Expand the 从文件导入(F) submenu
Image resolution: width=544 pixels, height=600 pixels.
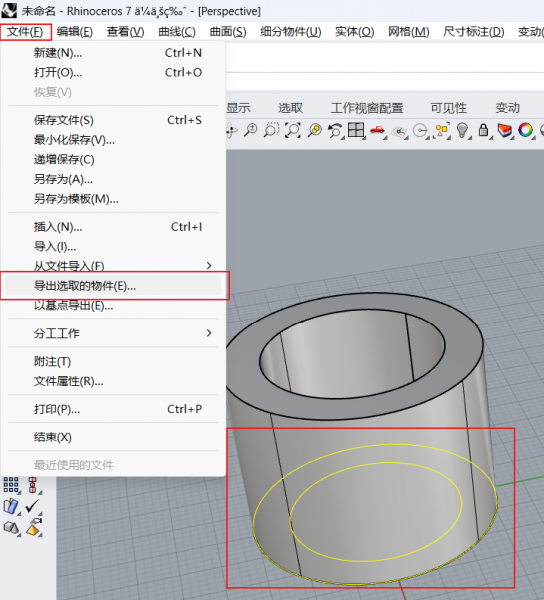click(x=114, y=266)
